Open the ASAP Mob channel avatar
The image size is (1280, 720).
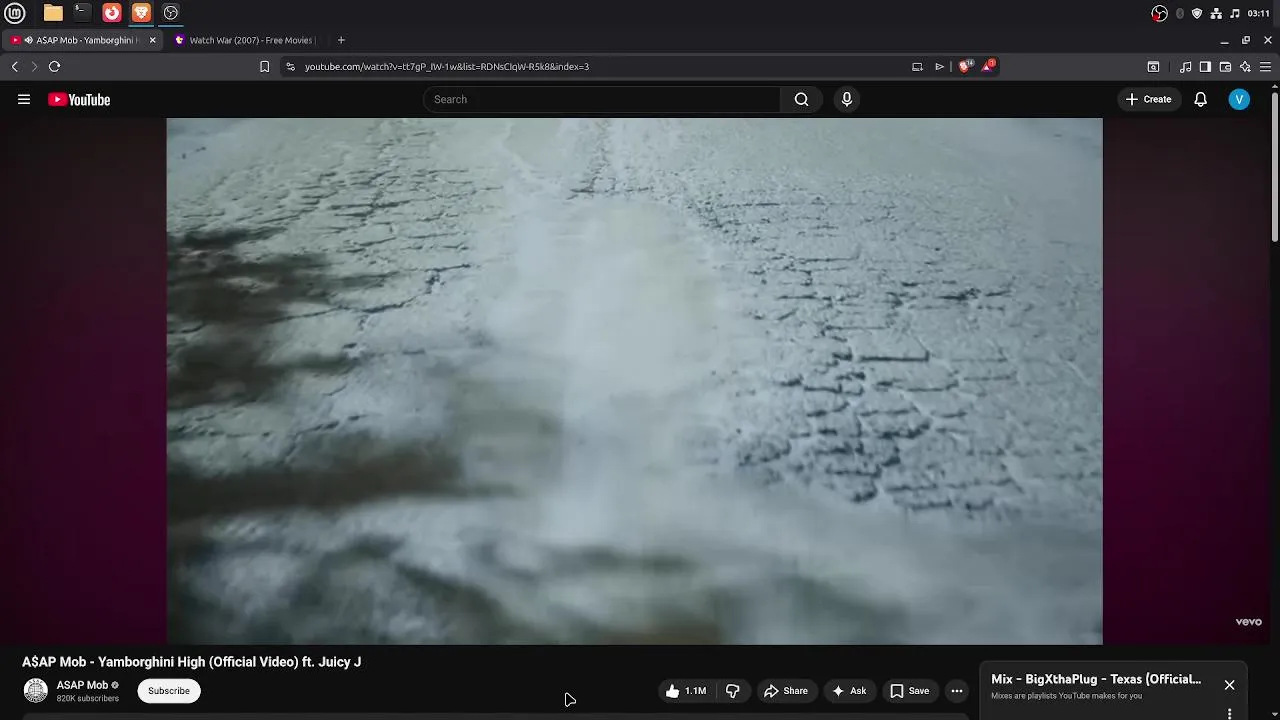[x=36, y=691]
